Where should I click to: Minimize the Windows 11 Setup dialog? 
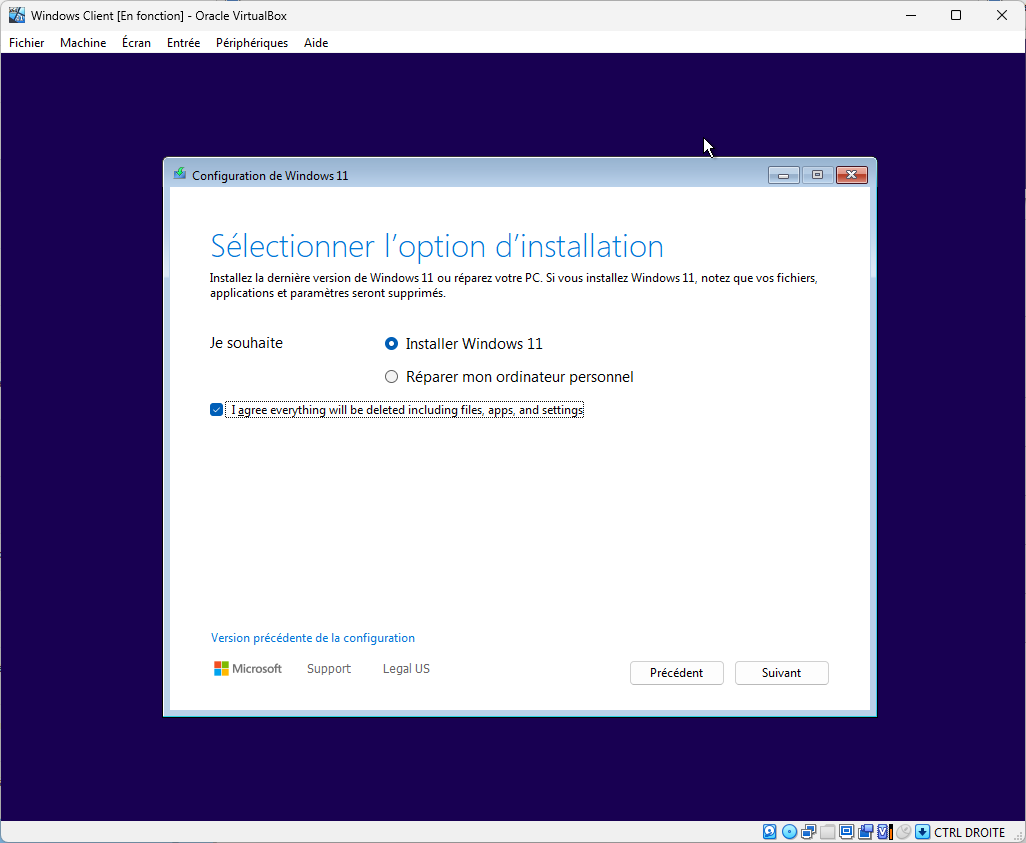click(783, 175)
